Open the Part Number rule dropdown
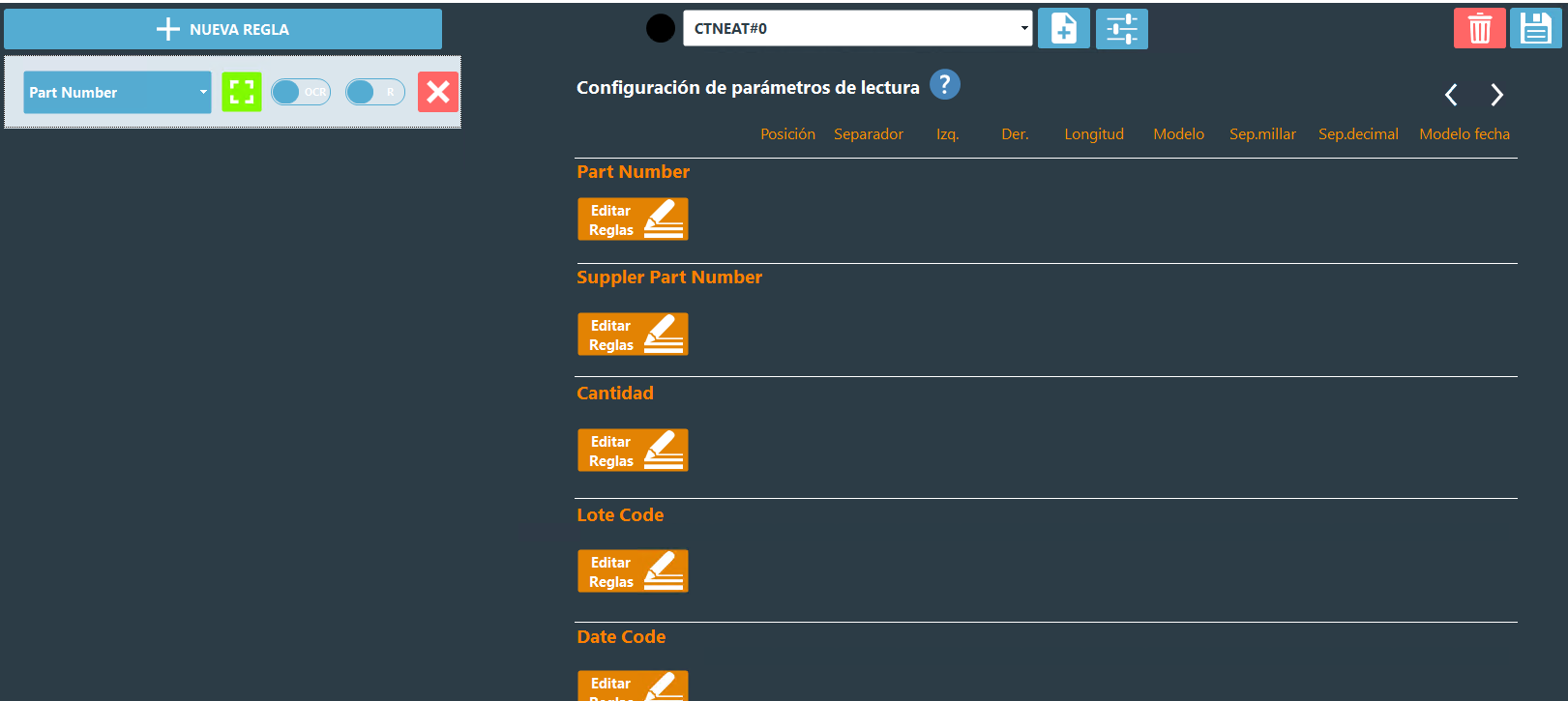Screen dimensions: 1568x701 coord(117,93)
